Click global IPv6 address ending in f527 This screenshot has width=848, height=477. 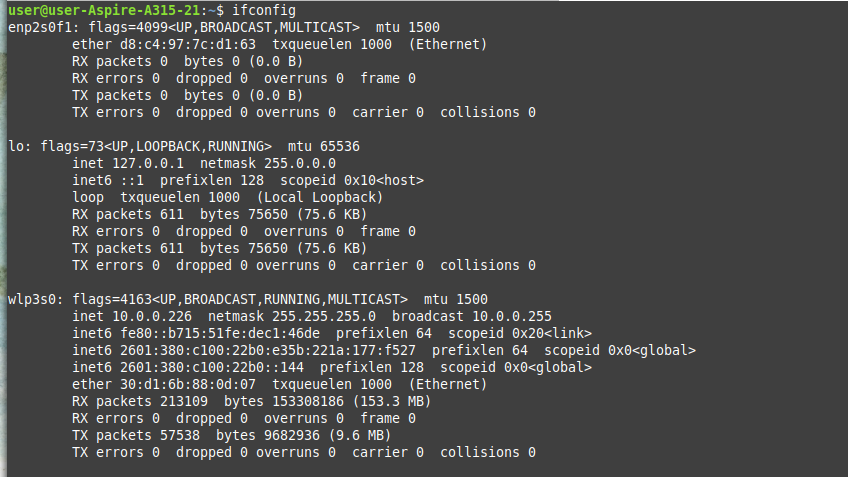268,350
